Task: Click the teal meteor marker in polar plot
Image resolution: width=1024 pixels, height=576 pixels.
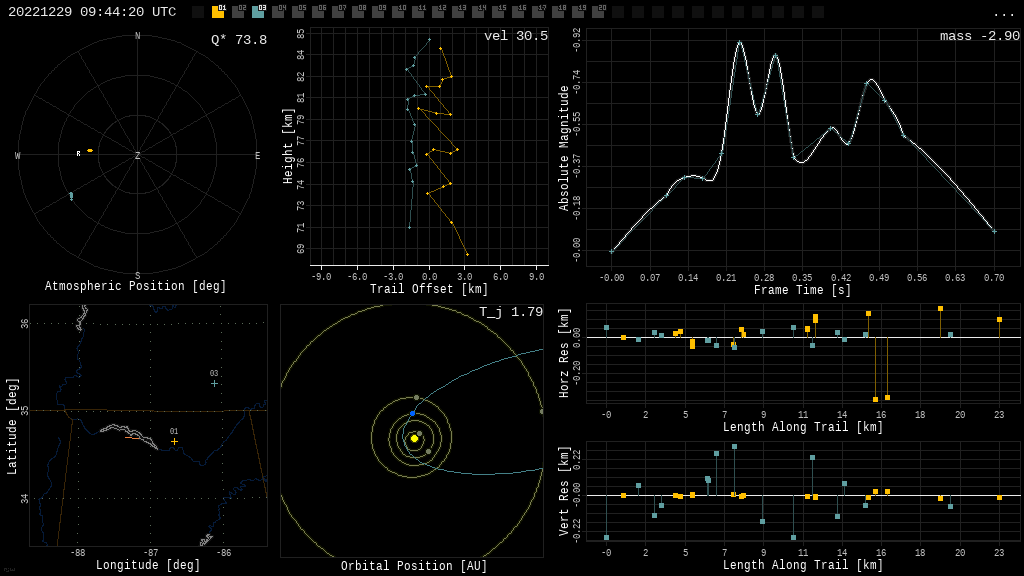Action: [71, 196]
